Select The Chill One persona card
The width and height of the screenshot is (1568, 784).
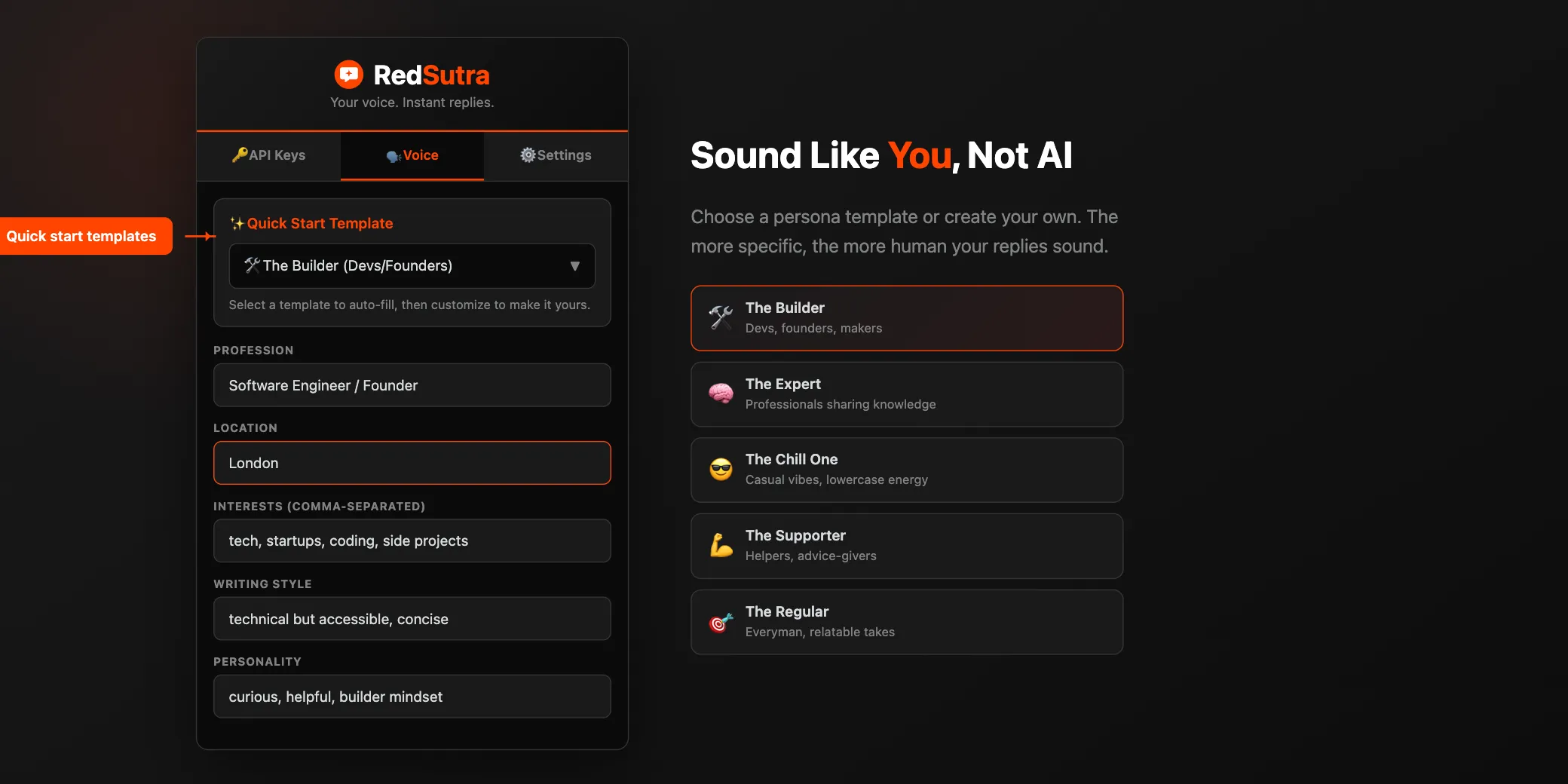click(x=905, y=469)
